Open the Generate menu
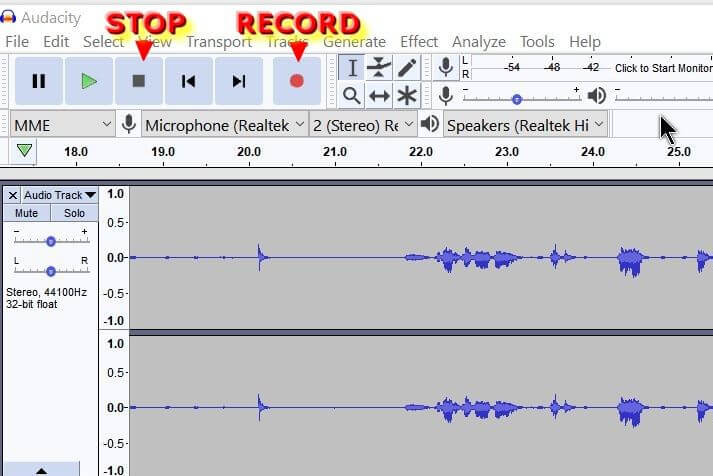The image size is (713, 476). [354, 42]
